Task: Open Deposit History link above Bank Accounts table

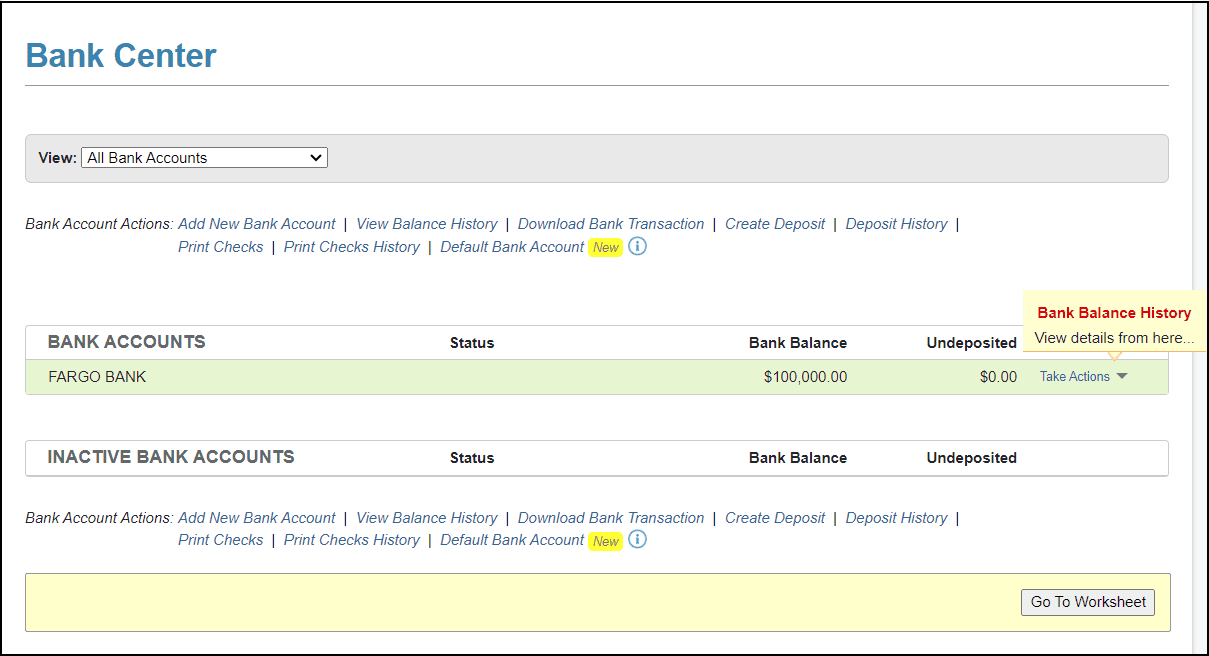Action: (x=896, y=224)
